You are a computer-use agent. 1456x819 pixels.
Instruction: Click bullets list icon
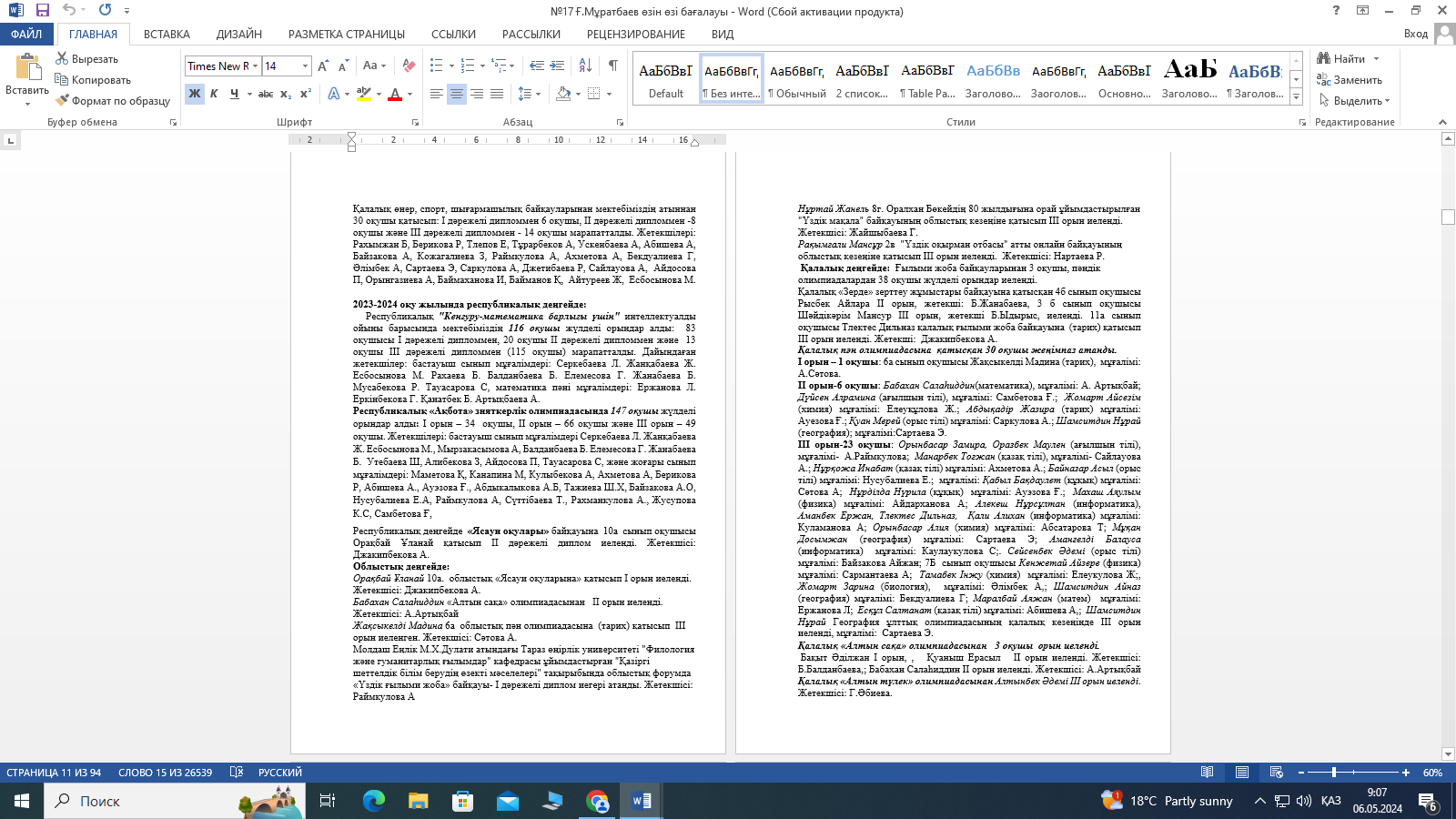pyautogui.click(x=436, y=66)
